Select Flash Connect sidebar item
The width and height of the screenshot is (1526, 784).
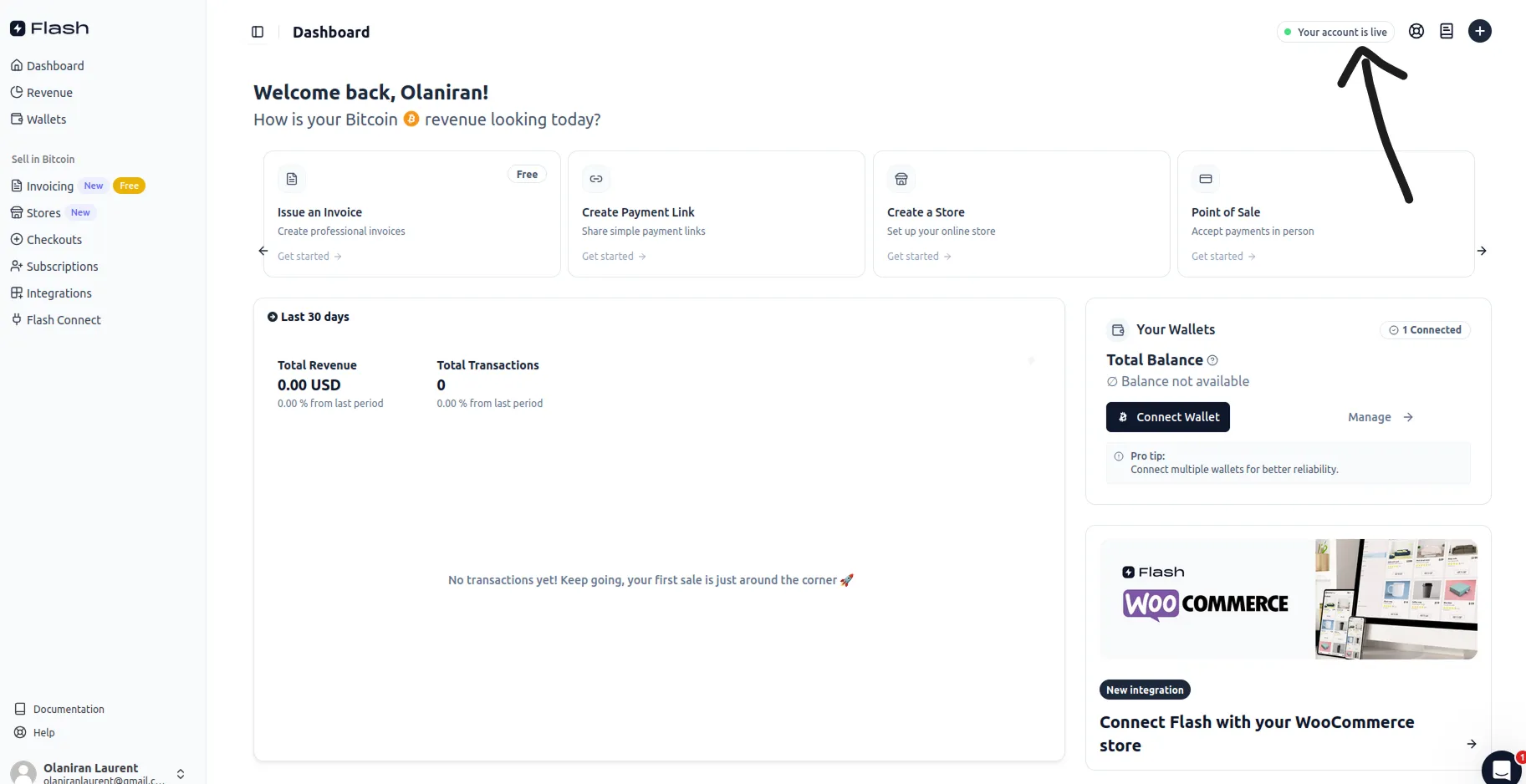pyautogui.click(x=64, y=320)
